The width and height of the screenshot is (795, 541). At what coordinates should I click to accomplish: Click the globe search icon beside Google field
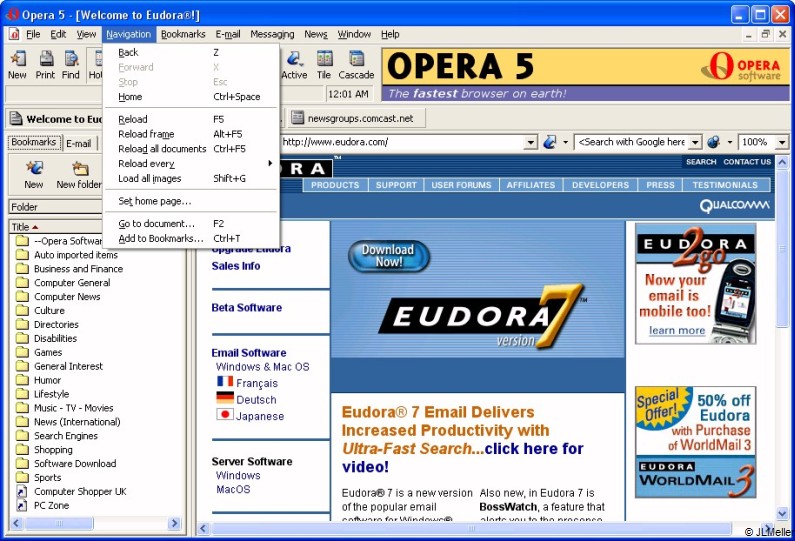click(713, 142)
